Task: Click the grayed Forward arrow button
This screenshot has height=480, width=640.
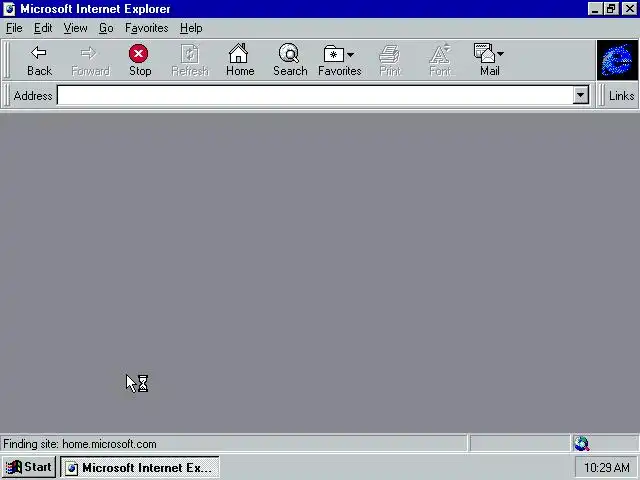Action: click(90, 60)
